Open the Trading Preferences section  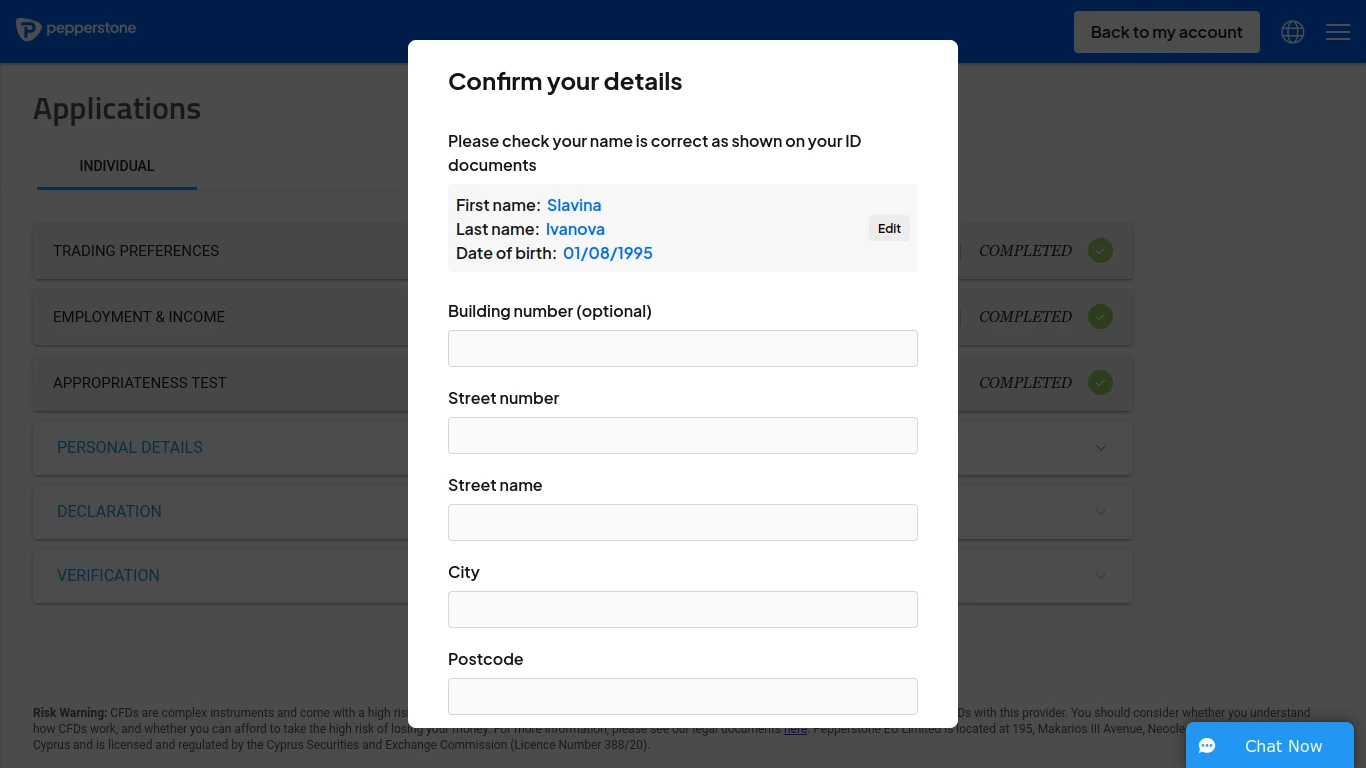pyautogui.click(x=136, y=251)
